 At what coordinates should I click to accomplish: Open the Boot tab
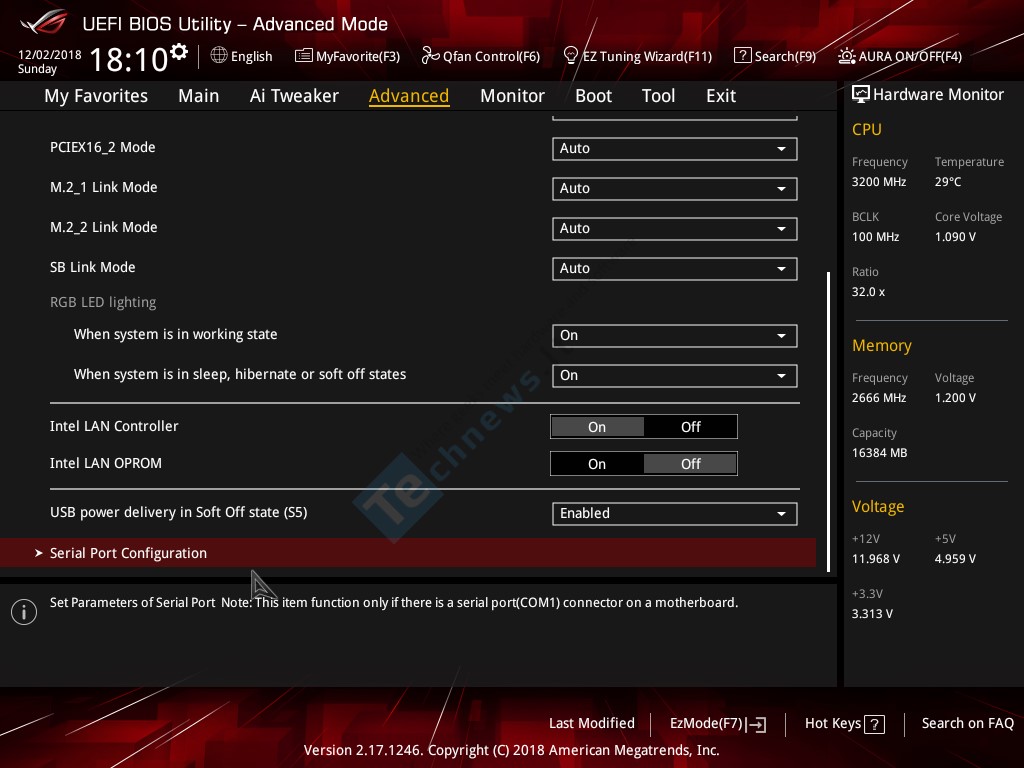coord(593,96)
